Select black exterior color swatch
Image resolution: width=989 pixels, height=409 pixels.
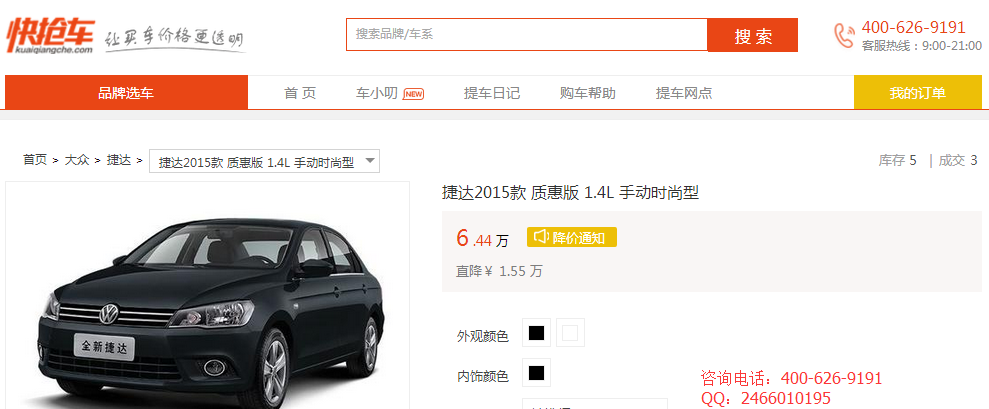(537, 333)
